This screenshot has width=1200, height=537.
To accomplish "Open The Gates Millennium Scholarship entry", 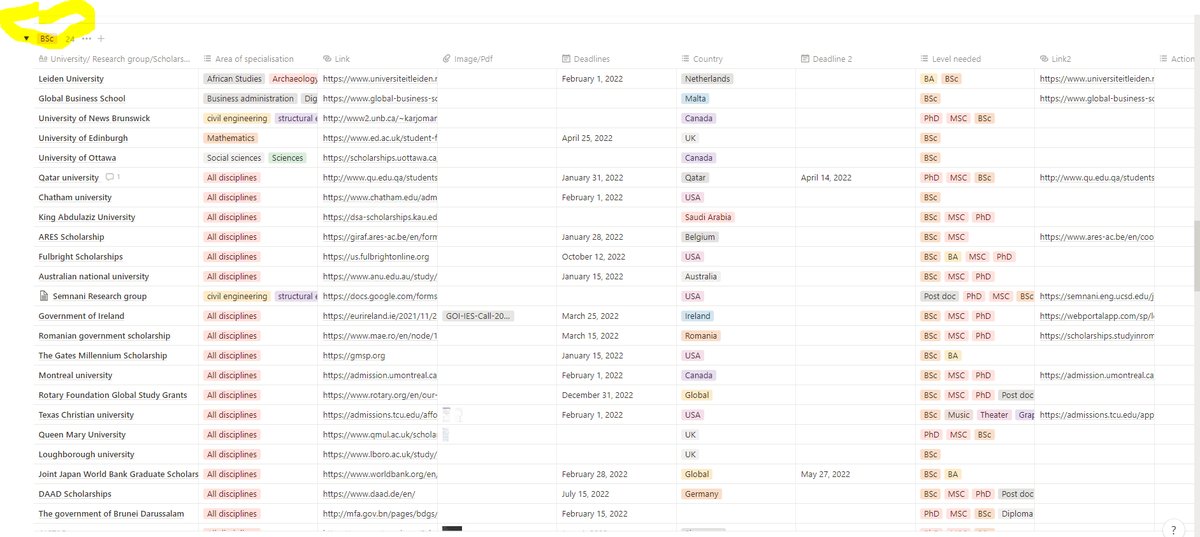I will (103, 355).
